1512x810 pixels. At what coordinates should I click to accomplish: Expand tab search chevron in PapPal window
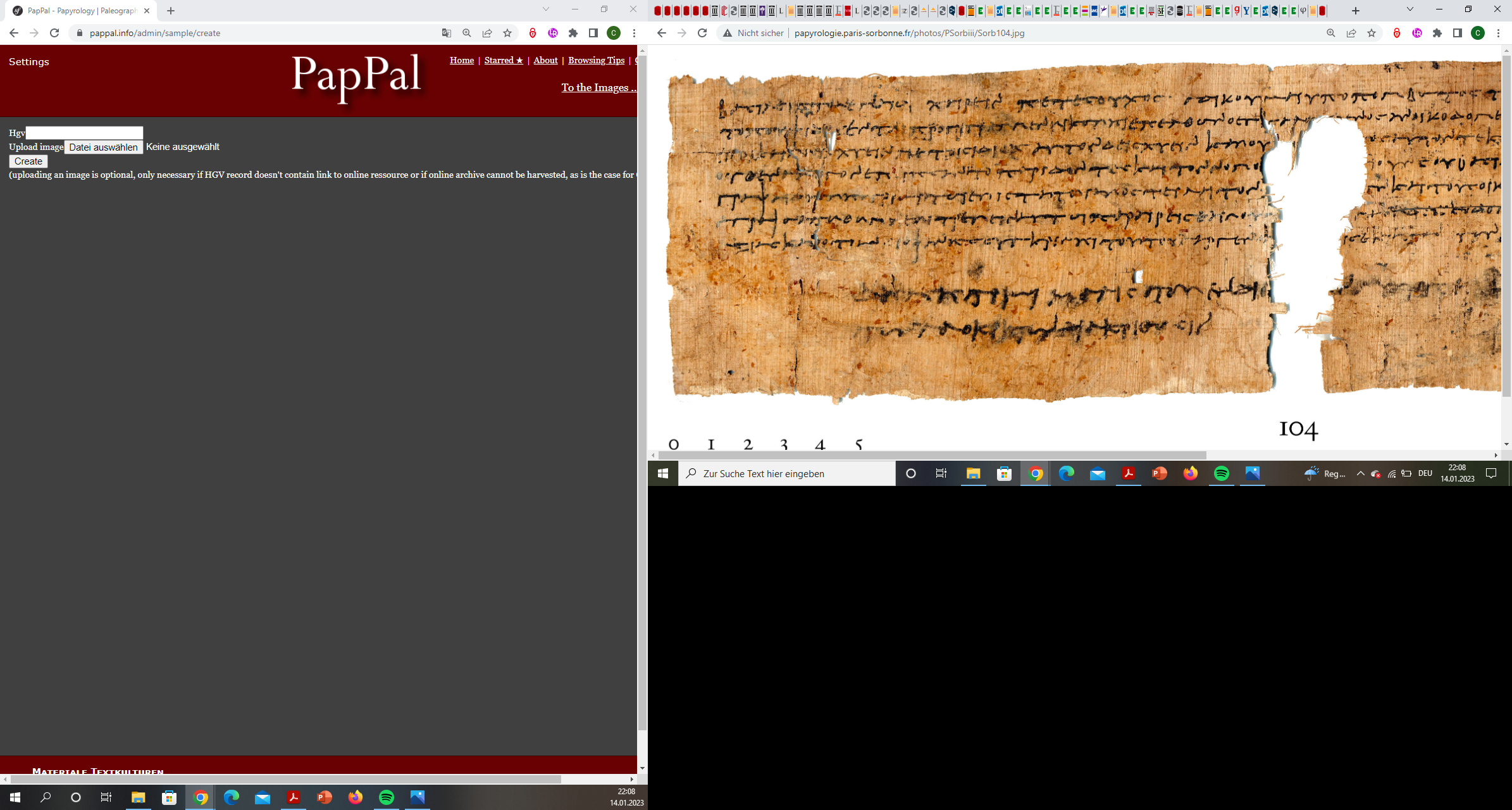click(546, 9)
